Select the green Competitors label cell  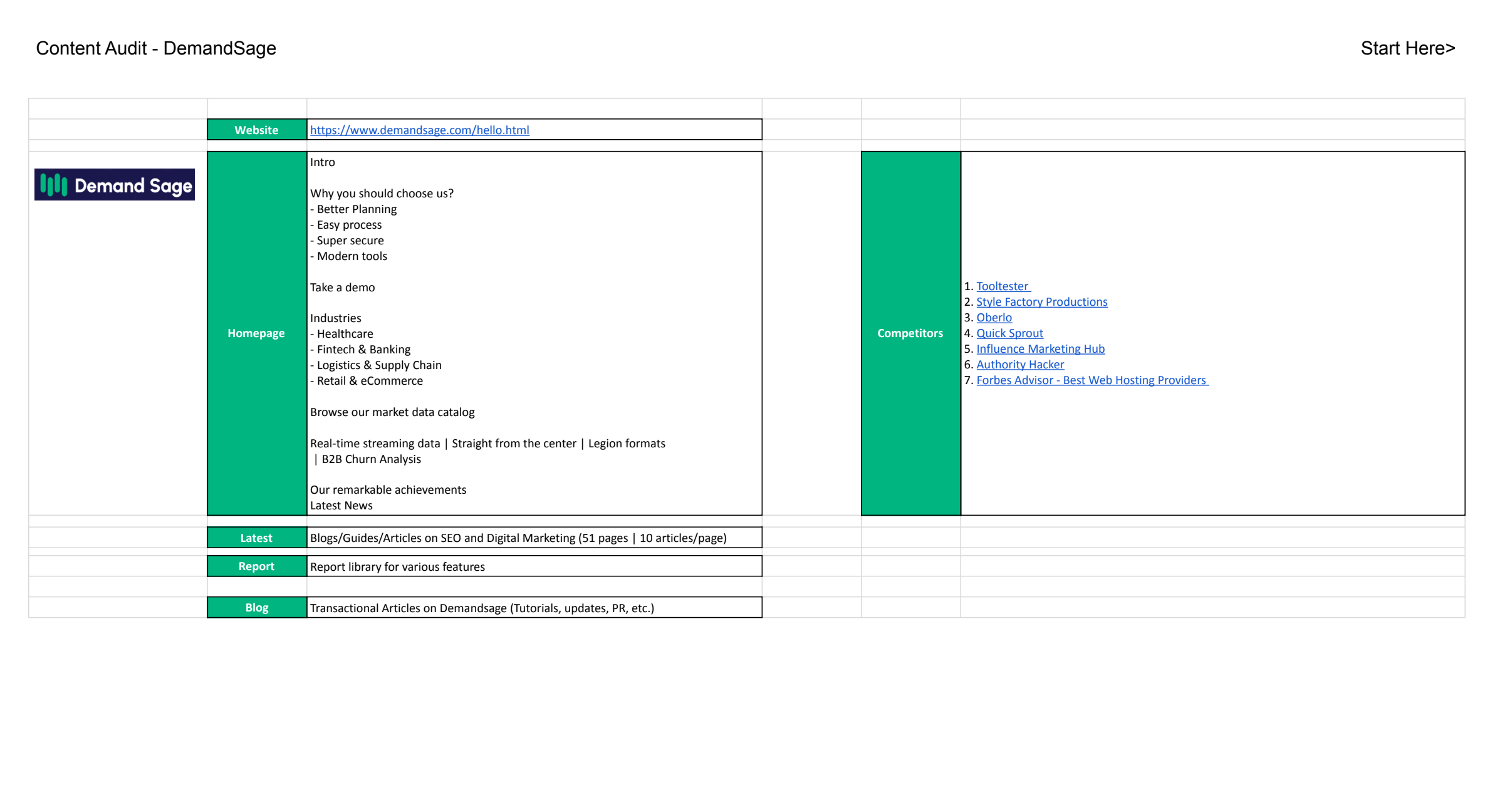910,333
